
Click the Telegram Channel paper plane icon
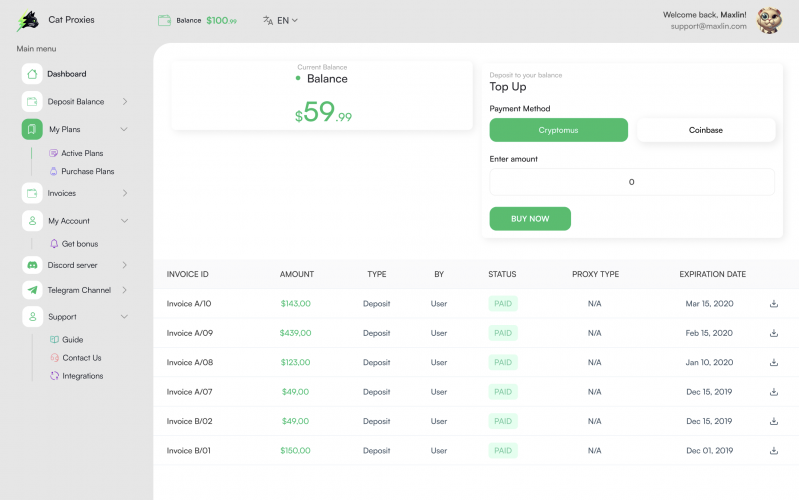32,290
